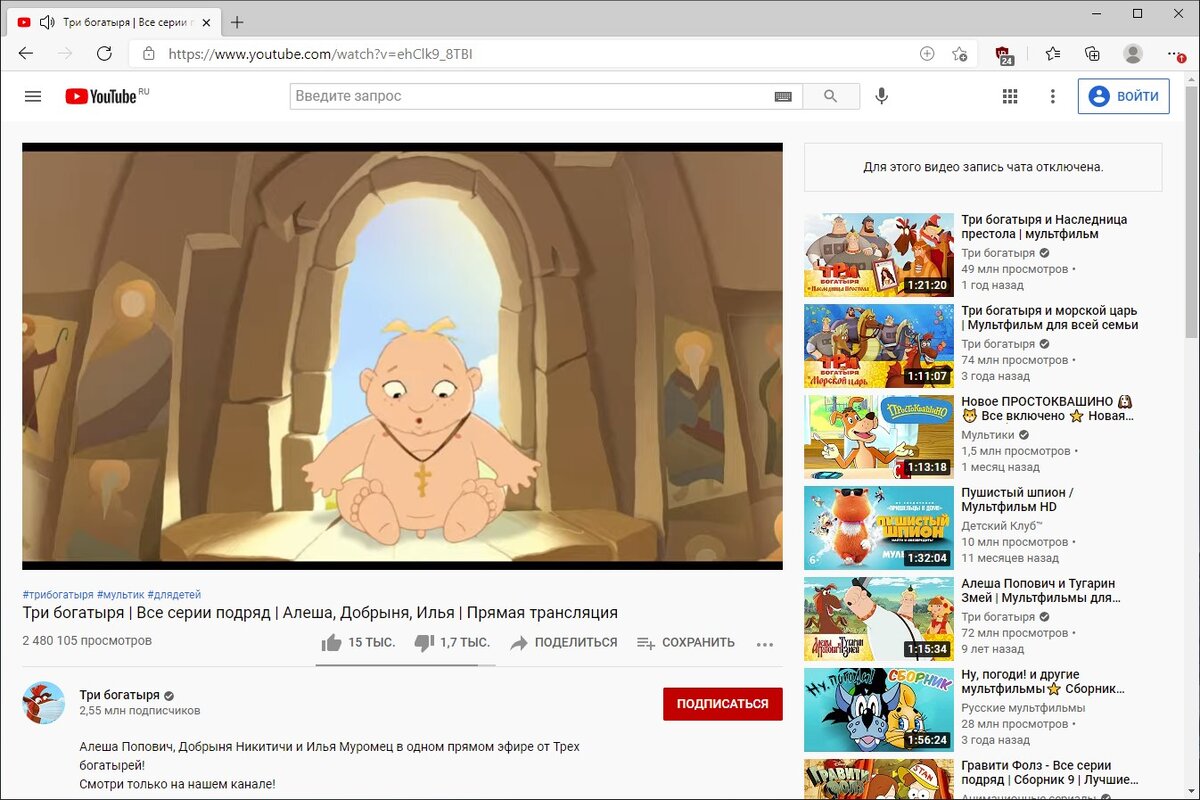Open the YouTube hamburger guide menu
The image size is (1200, 800).
[33, 96]
